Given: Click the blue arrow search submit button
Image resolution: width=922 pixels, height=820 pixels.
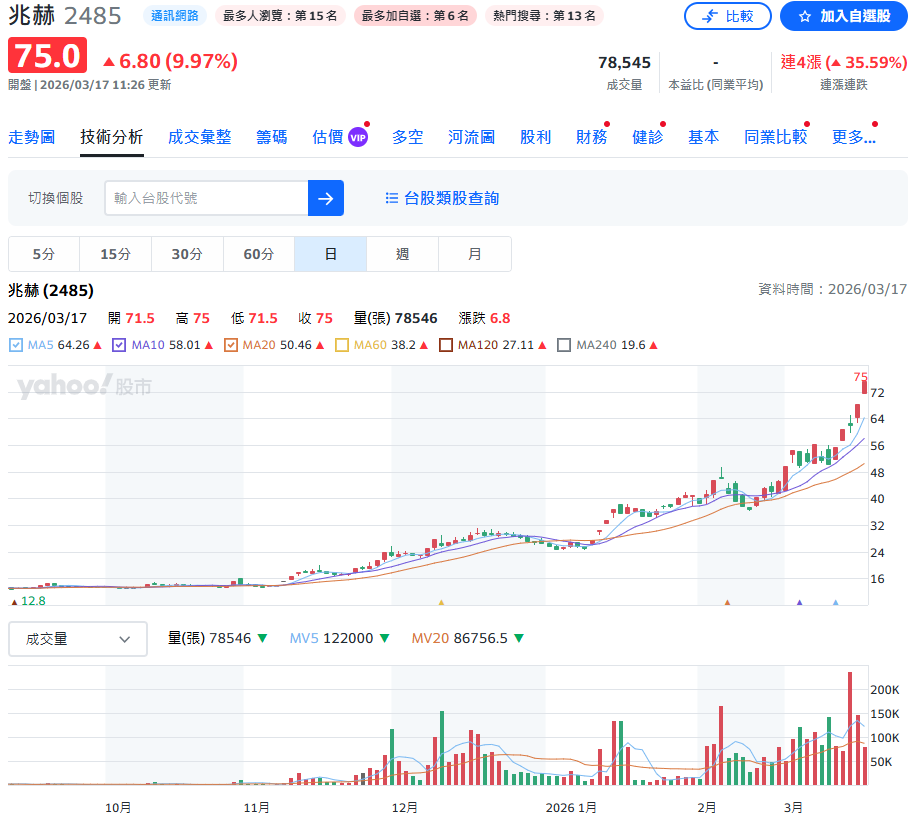Looking at the screenshot, I should 325,198.
